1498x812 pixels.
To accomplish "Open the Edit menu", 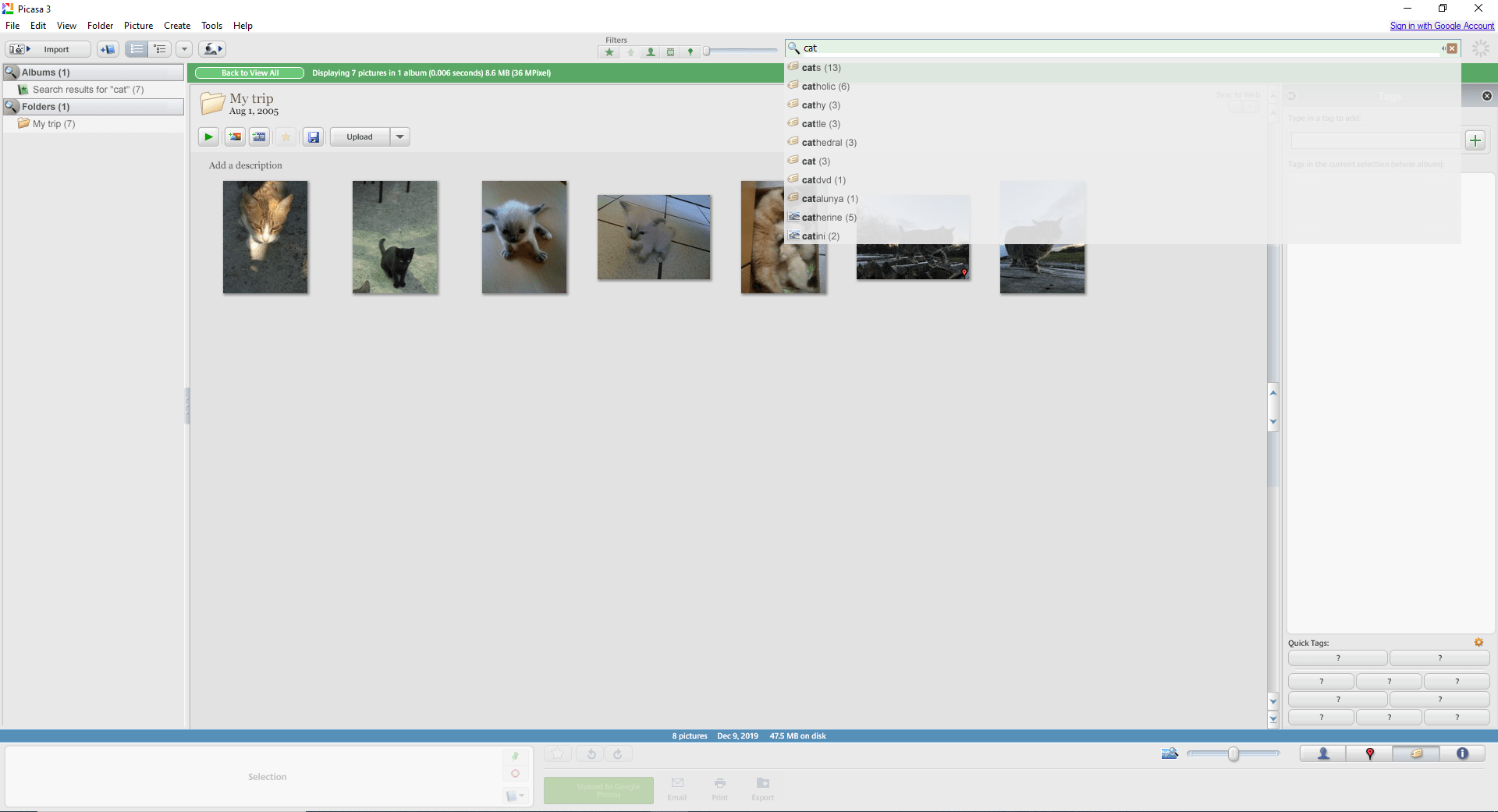I will [x=38, y=26].
